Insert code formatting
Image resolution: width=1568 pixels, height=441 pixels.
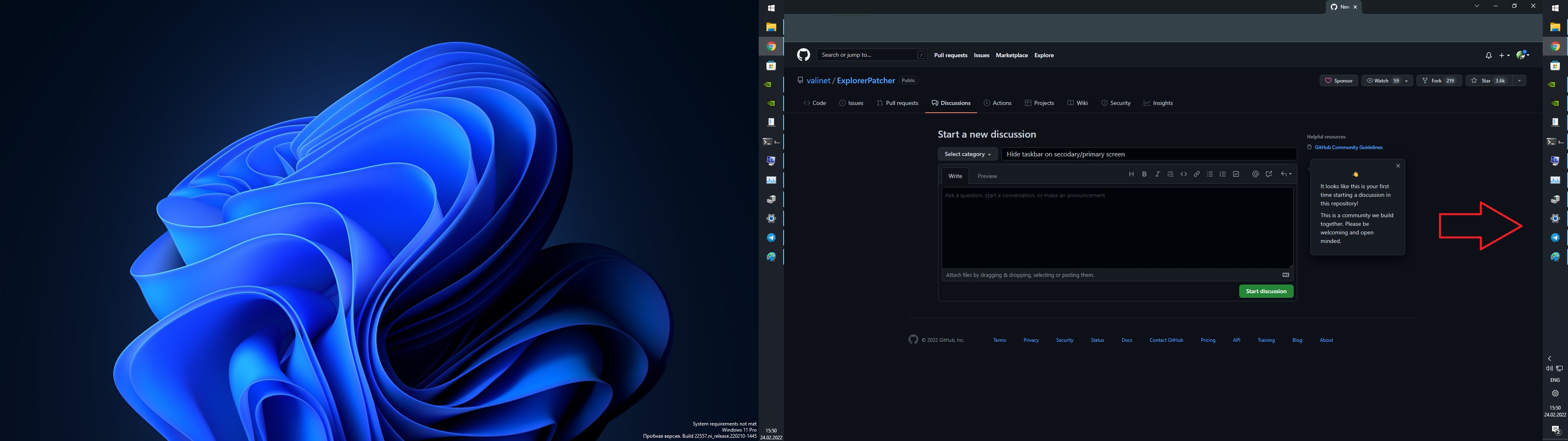click(x=1184, y=174)
